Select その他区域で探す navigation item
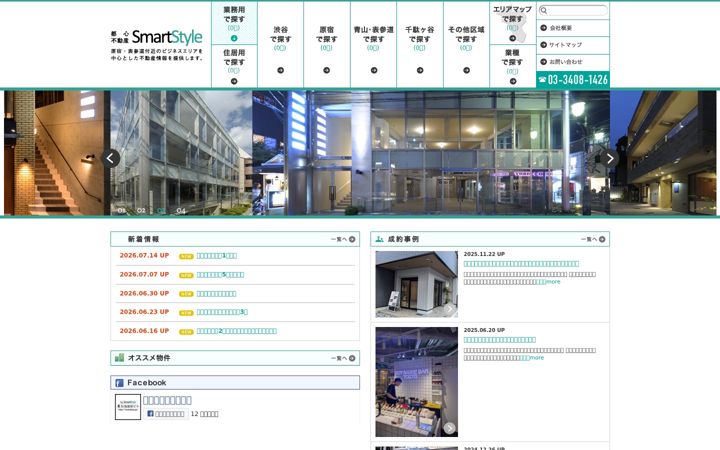Screen dimensions: 720x450 coord(466,45)
